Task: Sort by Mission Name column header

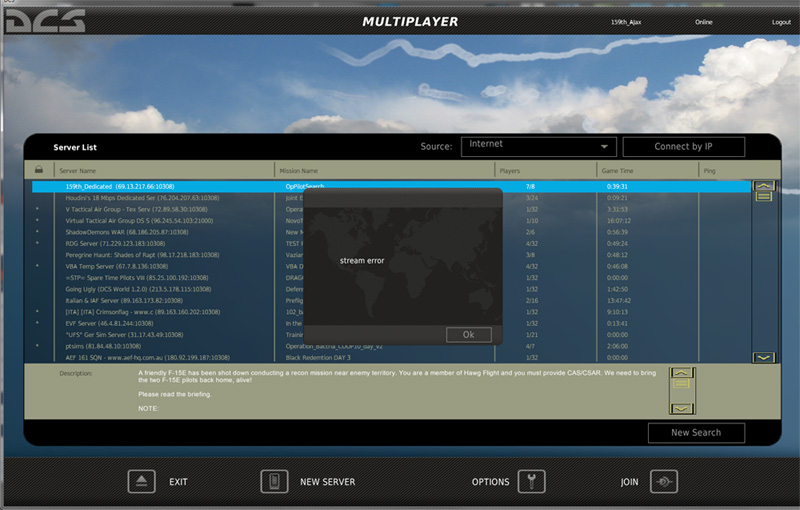Action: click(298, 171)
